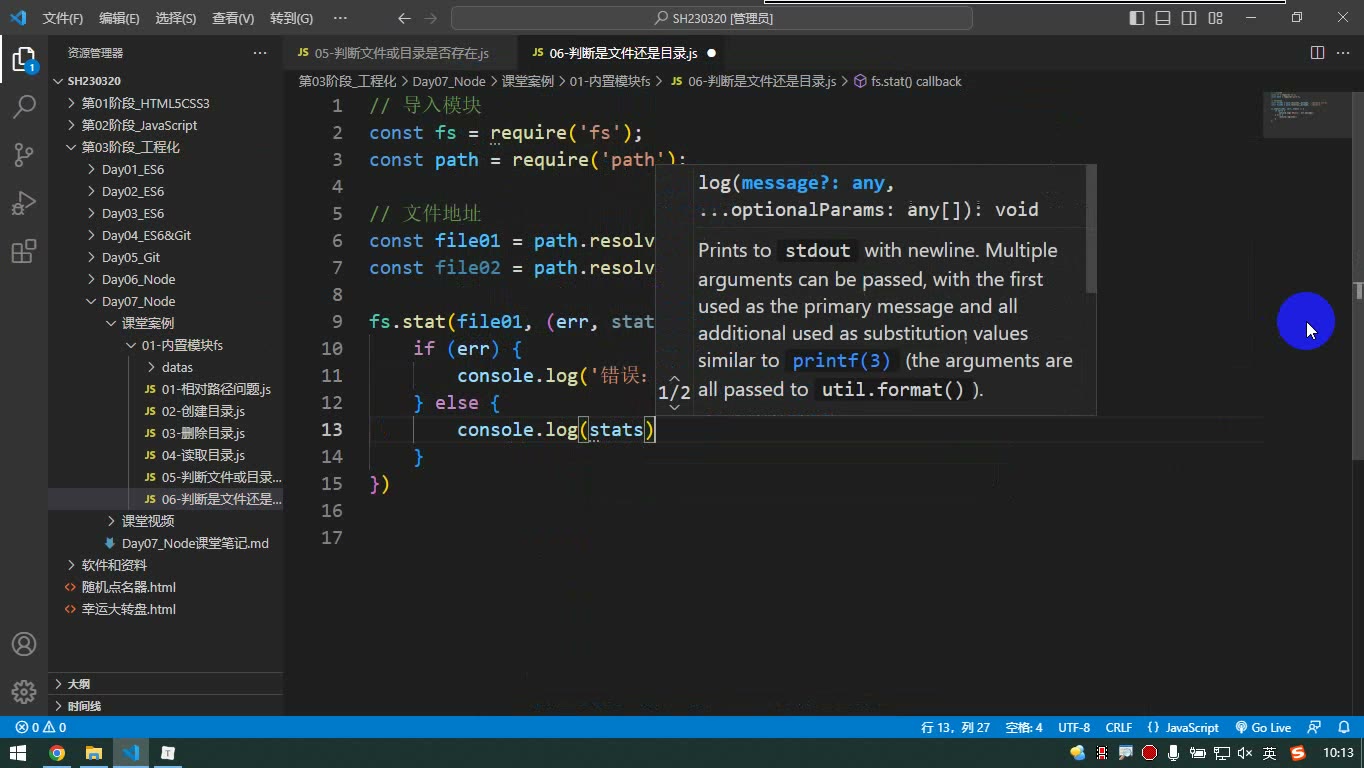This screenshot has height=768, width=1364.
Task: Open the Accounts menu icon
Action: [24, 644]
